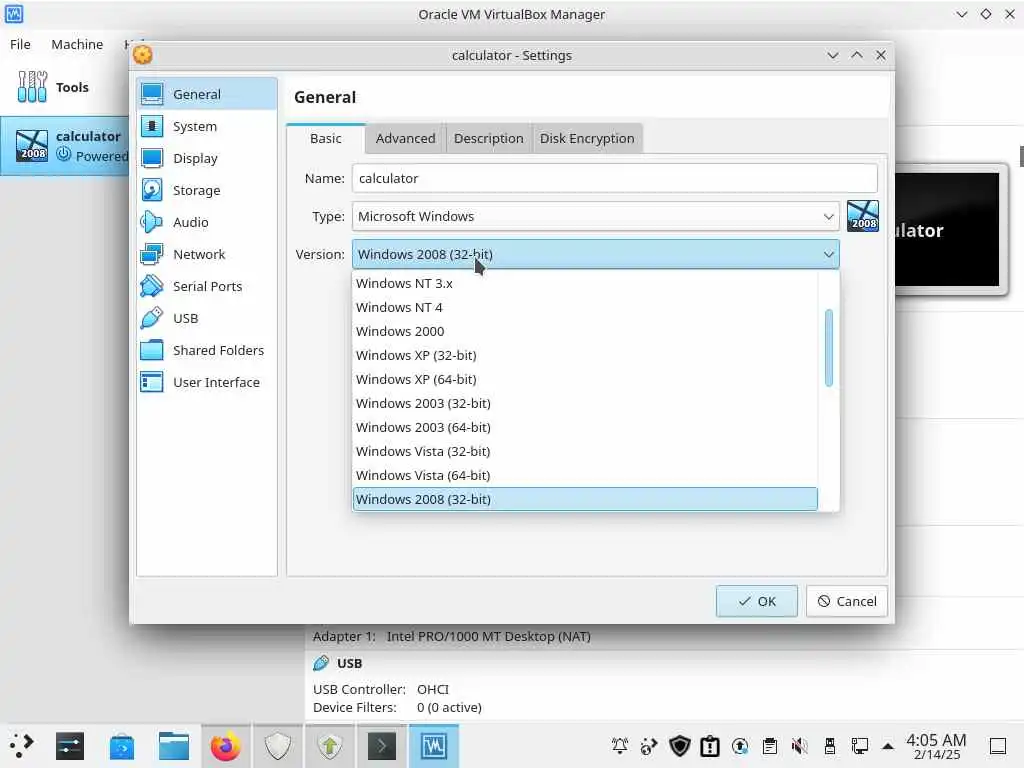Choose Windows Vista (32-bit) version

(x=585, y=451)
